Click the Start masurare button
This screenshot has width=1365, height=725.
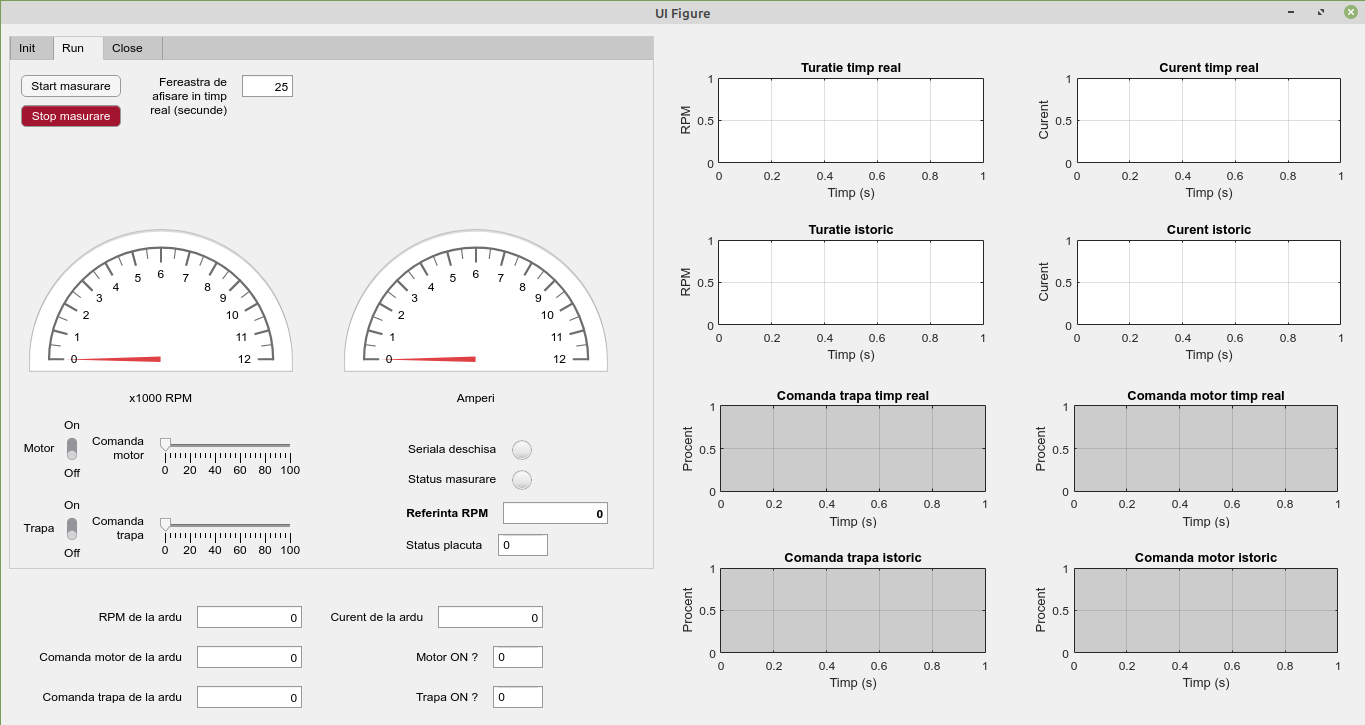[x=71, y=86]
